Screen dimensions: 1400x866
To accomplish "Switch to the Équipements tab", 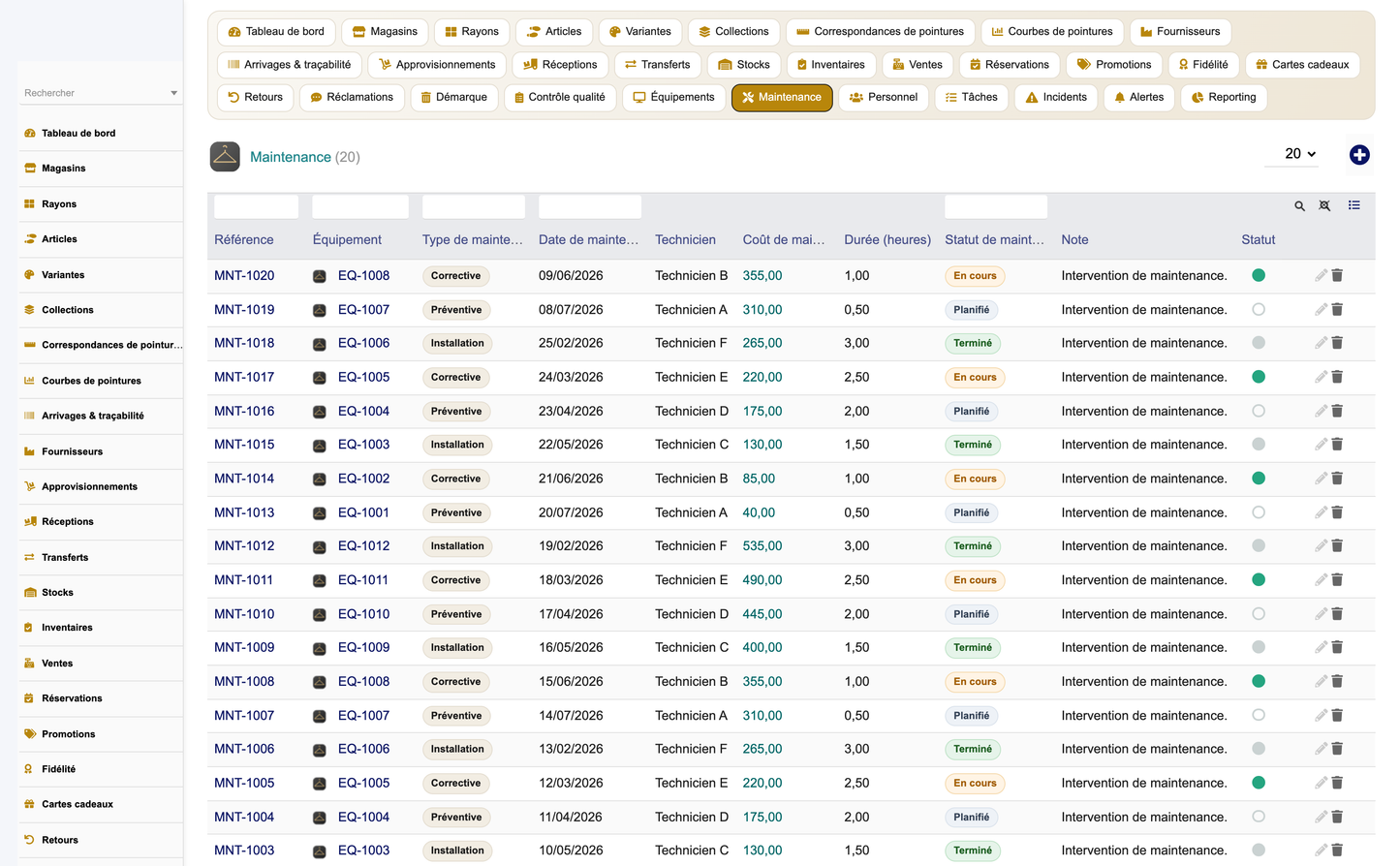I will pos(673,97).
